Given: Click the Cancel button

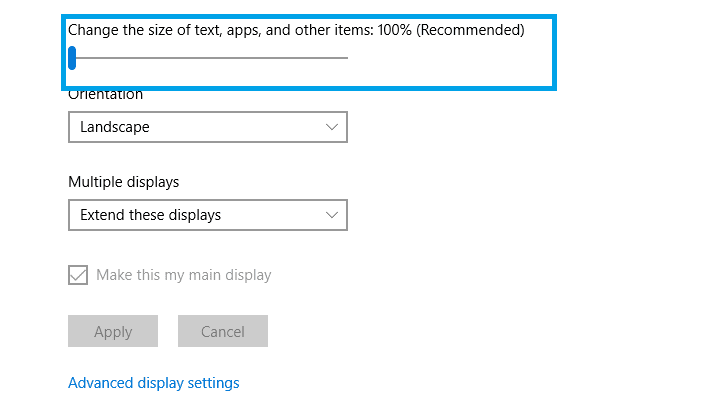Looking at the screenshot, I should click(x=223, y=331).
